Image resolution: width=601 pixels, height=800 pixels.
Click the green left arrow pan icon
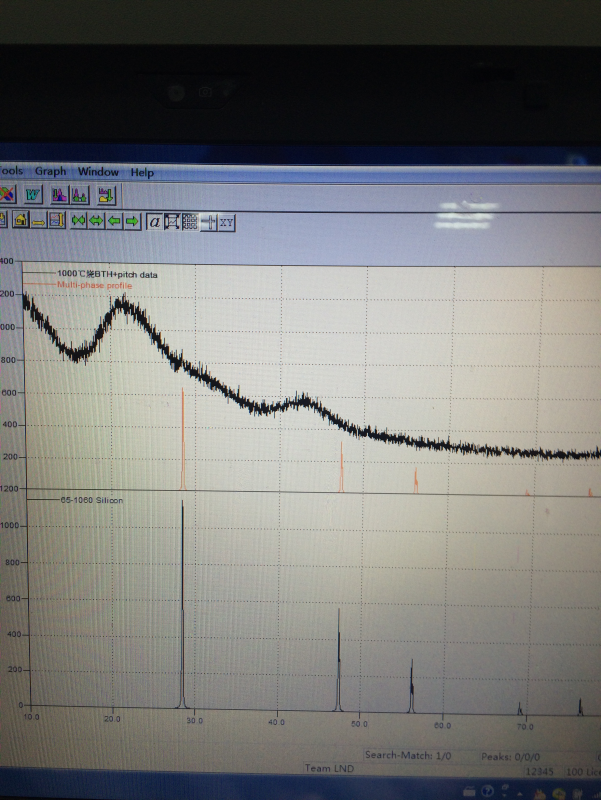coord(114,221)
